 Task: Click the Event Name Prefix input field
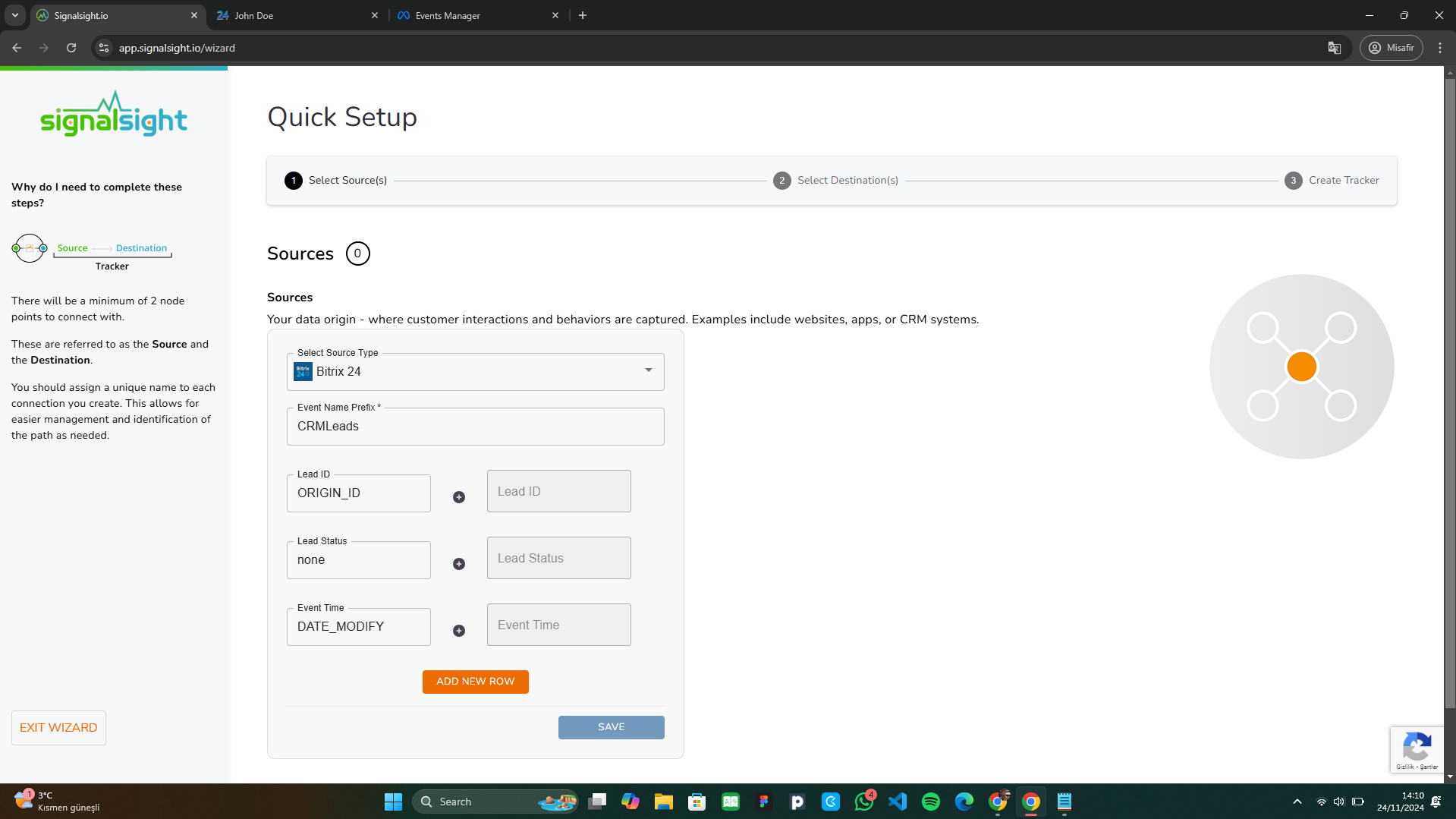[x=475, y=427]
